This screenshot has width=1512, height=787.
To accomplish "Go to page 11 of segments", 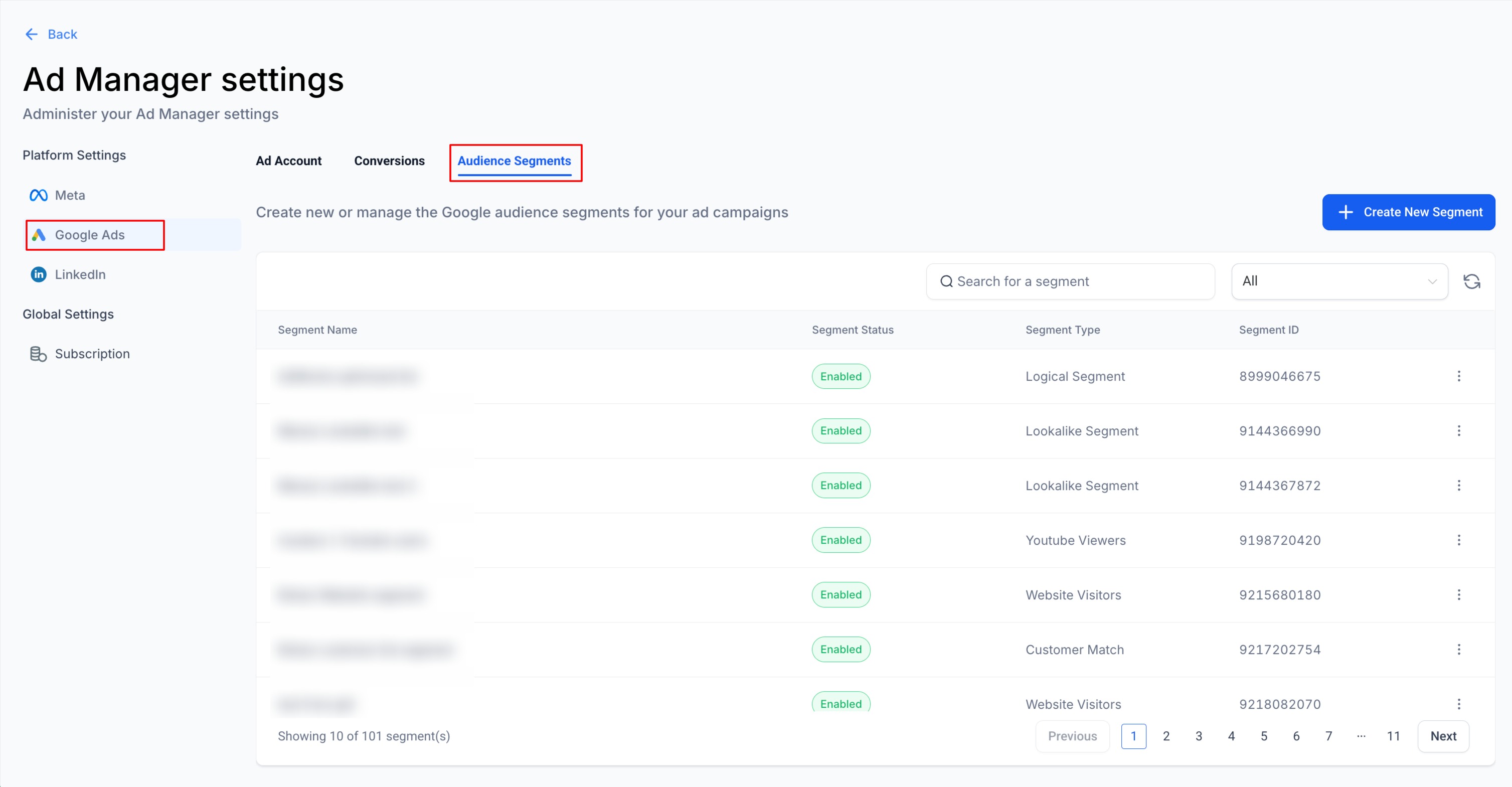I will coord(1393,736).
